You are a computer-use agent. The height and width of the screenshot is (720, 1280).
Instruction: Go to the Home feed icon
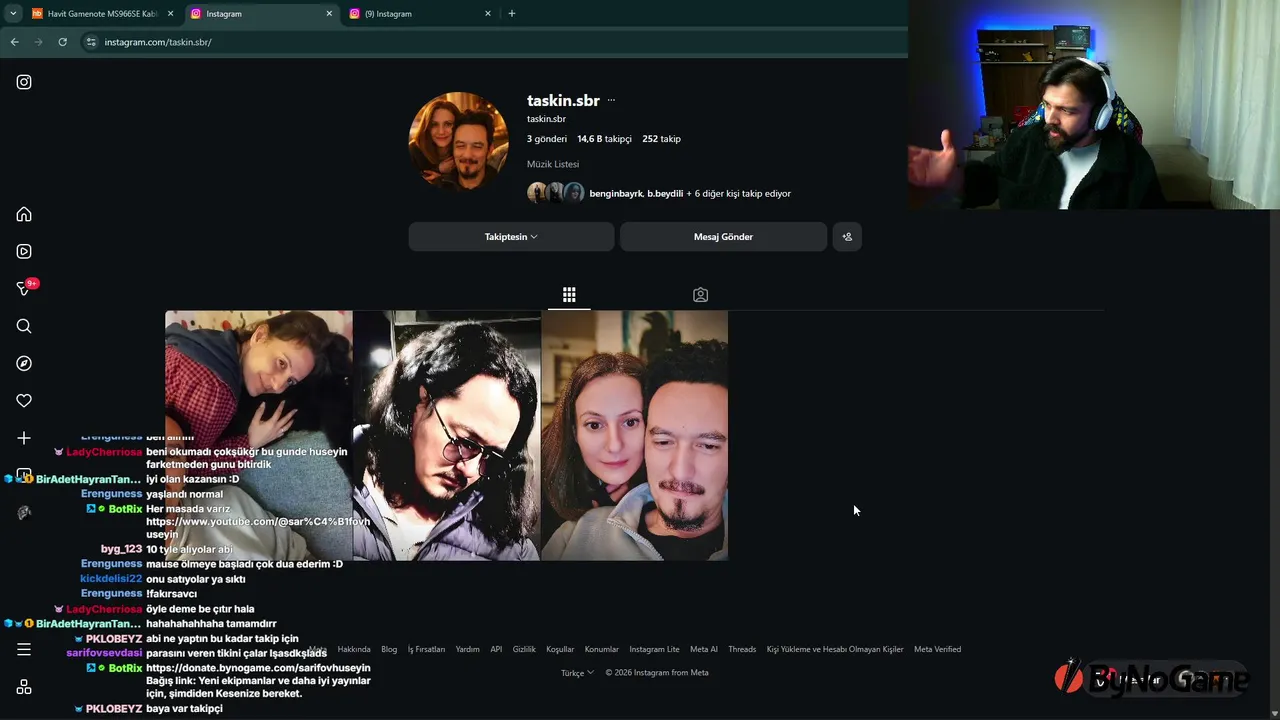(x=24, y=214)
